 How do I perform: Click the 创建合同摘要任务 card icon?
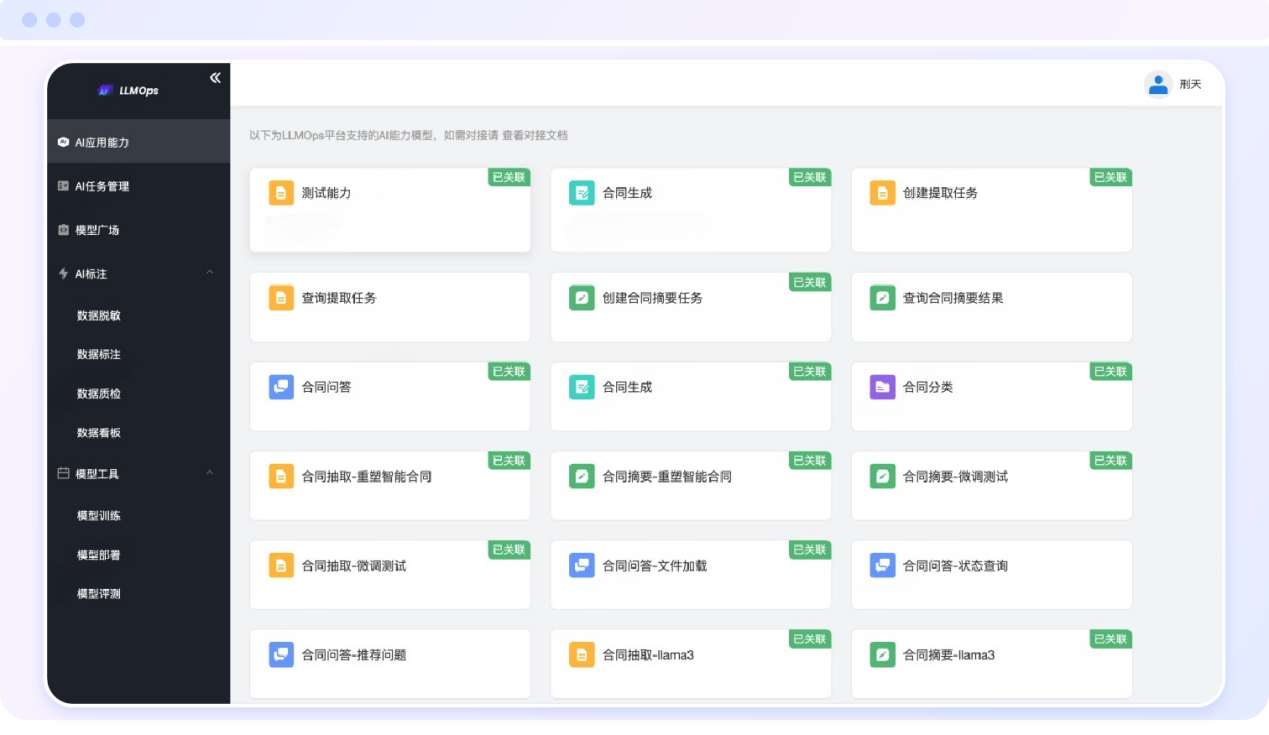coord(582,297)
